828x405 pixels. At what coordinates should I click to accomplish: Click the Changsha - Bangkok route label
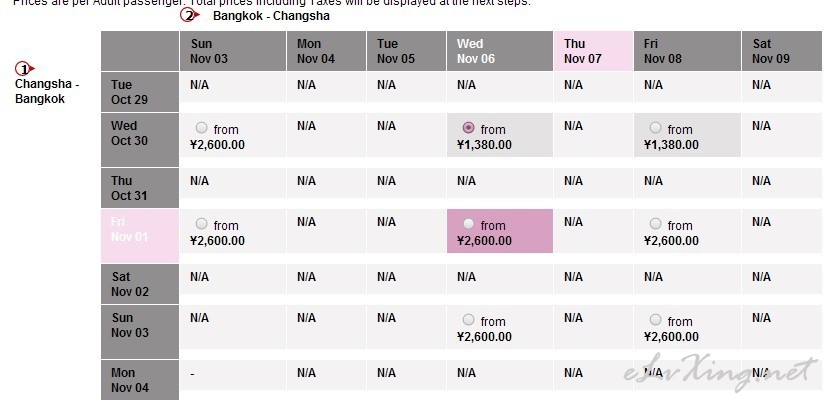pos(47,91)
